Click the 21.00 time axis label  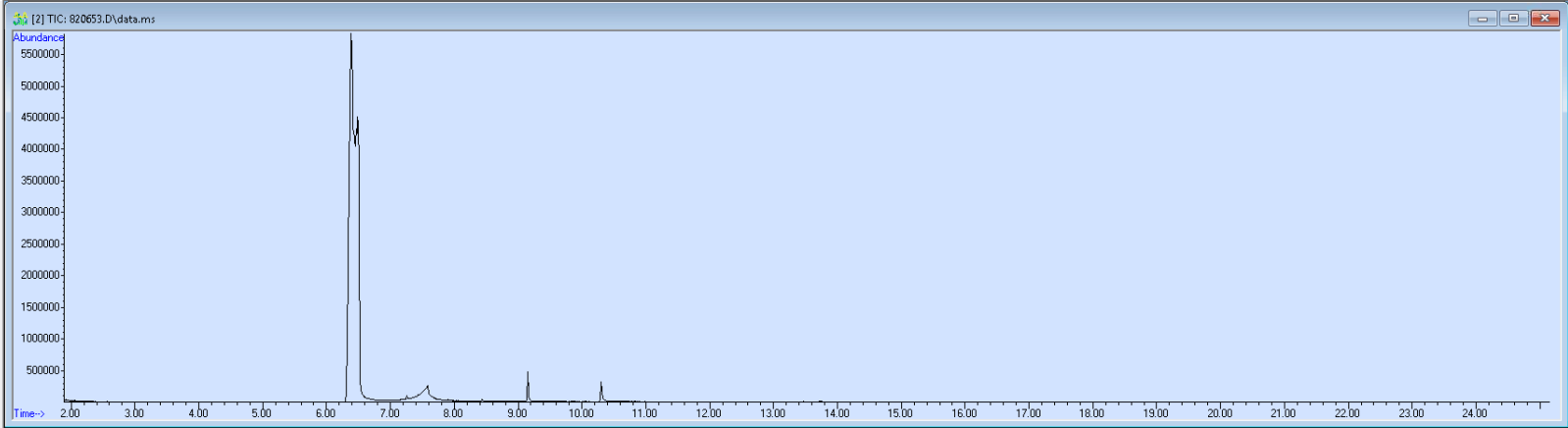[1283, 413]
